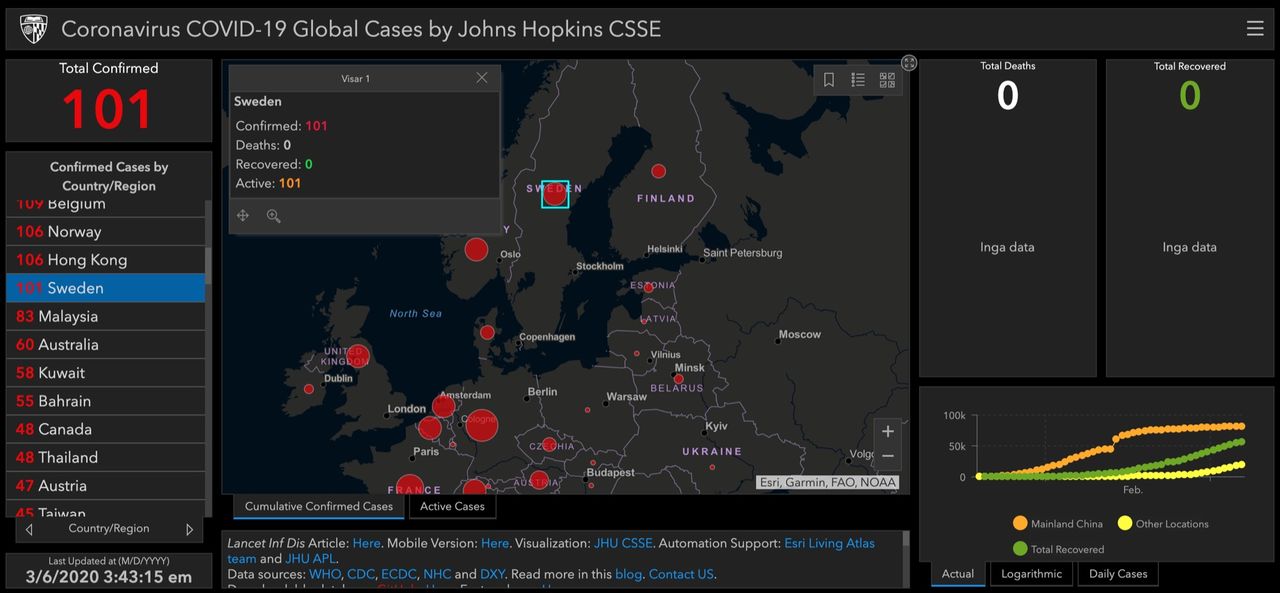Click the United Kingdom case marker
The height and width of the screenshot is (593, 1280).
pos(357,356)
